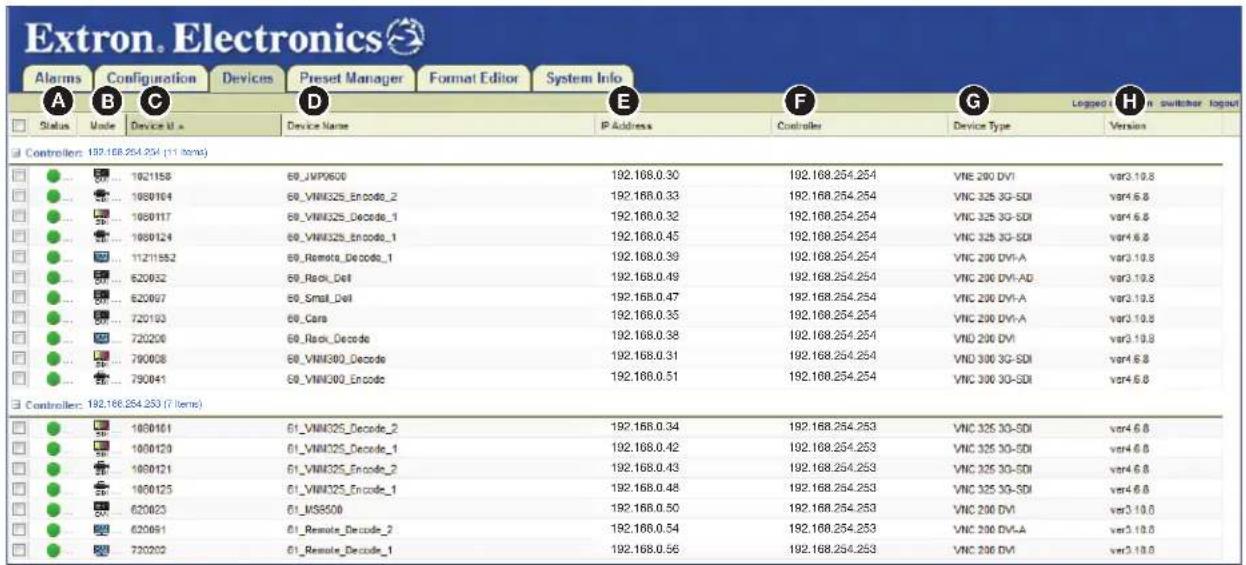Viewport: 1246px width, 565px height.
Task: Click mode icon for device 1080101
Action: (101, 428)
